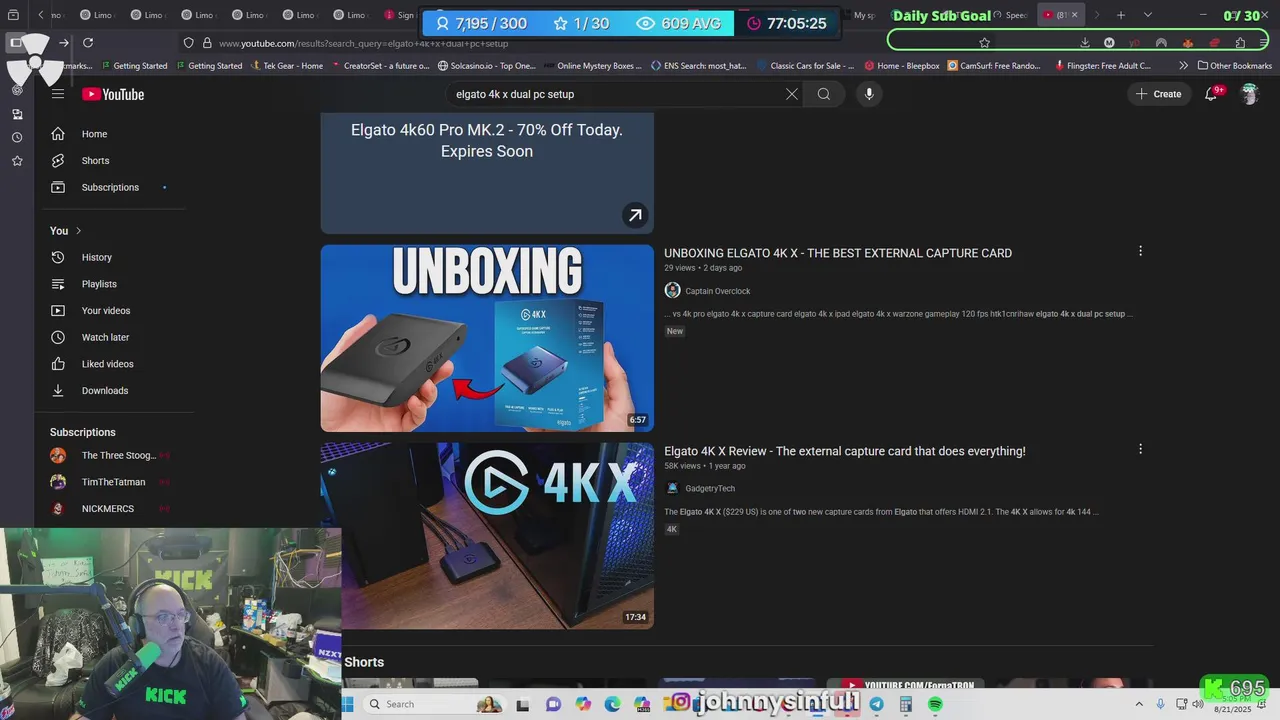
Task: Open the YouTube notifications bell
Action: click(1211, 94)
